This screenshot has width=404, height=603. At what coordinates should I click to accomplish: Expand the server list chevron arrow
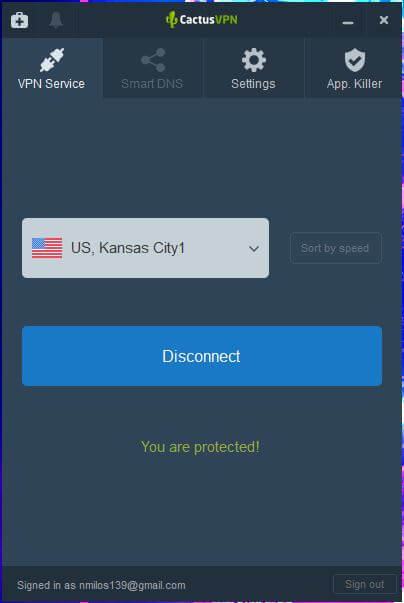[x=254, y=249]
